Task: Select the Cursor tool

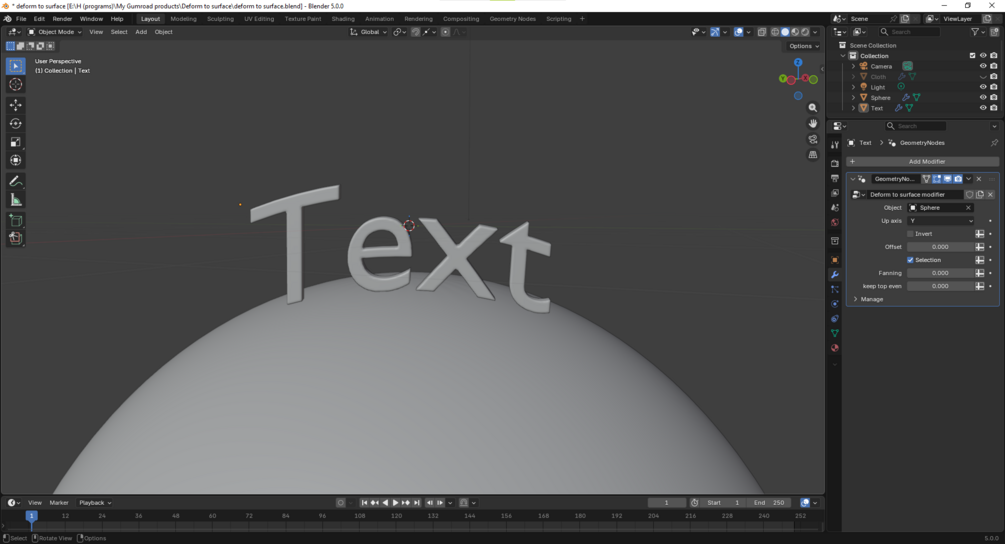Action: point(16,85)
